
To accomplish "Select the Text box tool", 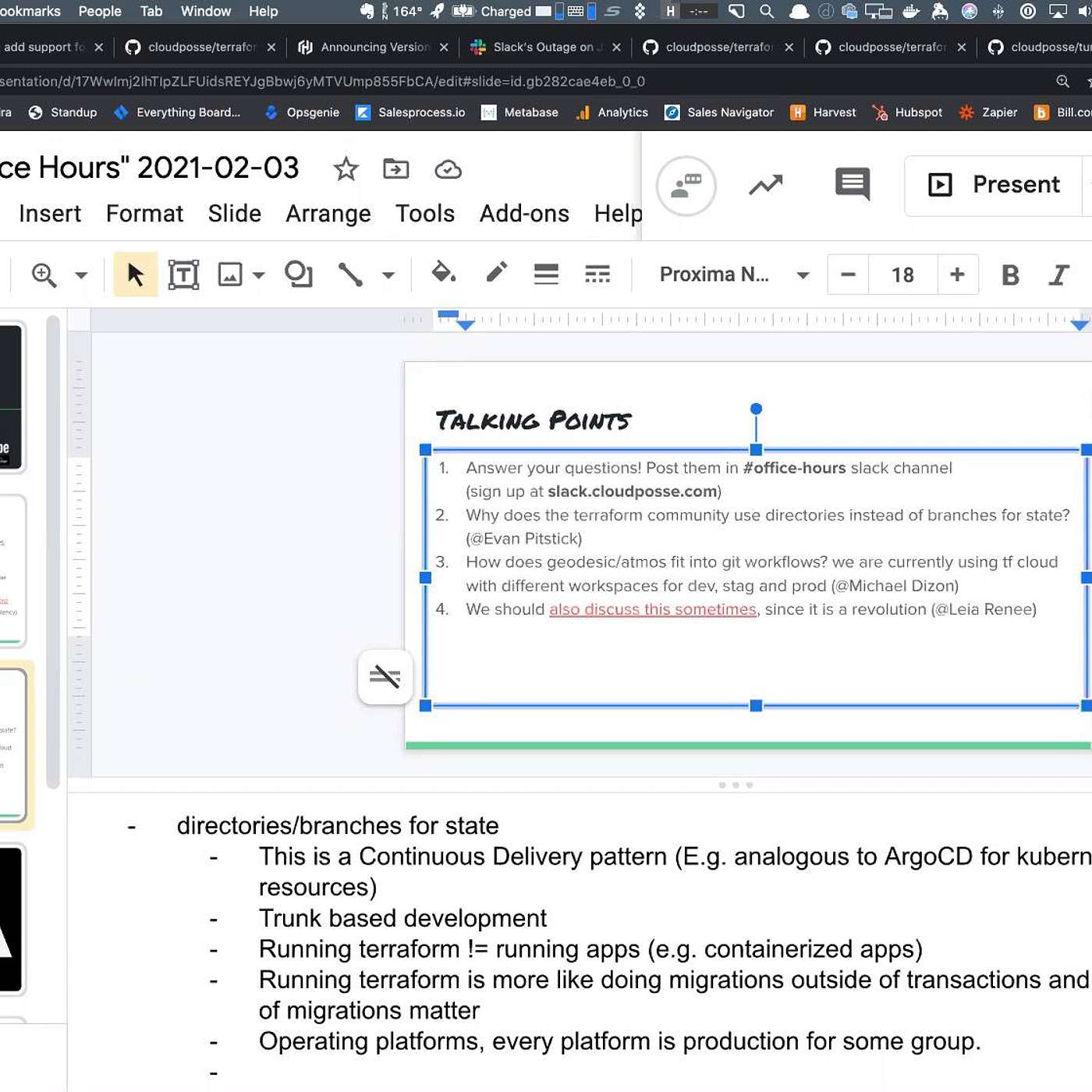I will pos(183,275).
